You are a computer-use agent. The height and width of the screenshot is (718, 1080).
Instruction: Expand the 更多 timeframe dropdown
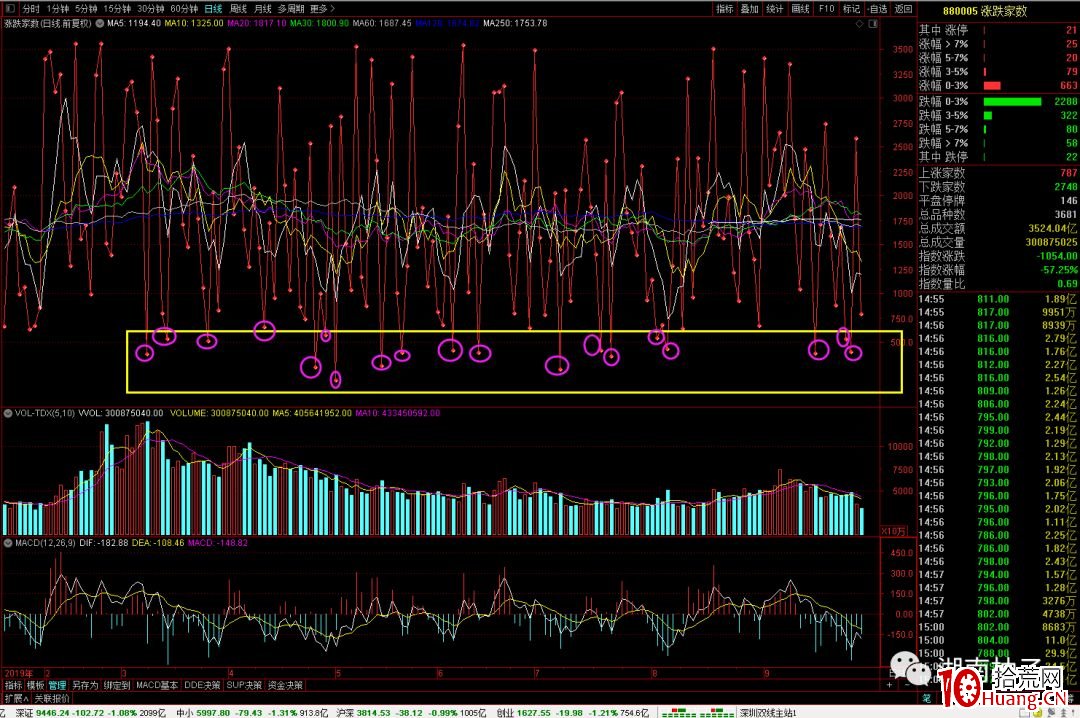pyautogui.click(x=322, y=8)
